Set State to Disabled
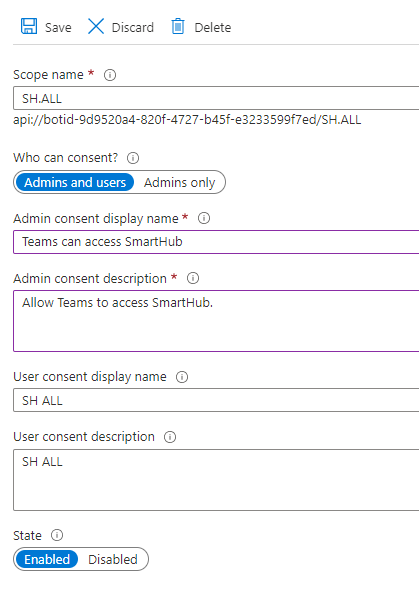Viewport: 419px width, 589px height. pos(113,559)
